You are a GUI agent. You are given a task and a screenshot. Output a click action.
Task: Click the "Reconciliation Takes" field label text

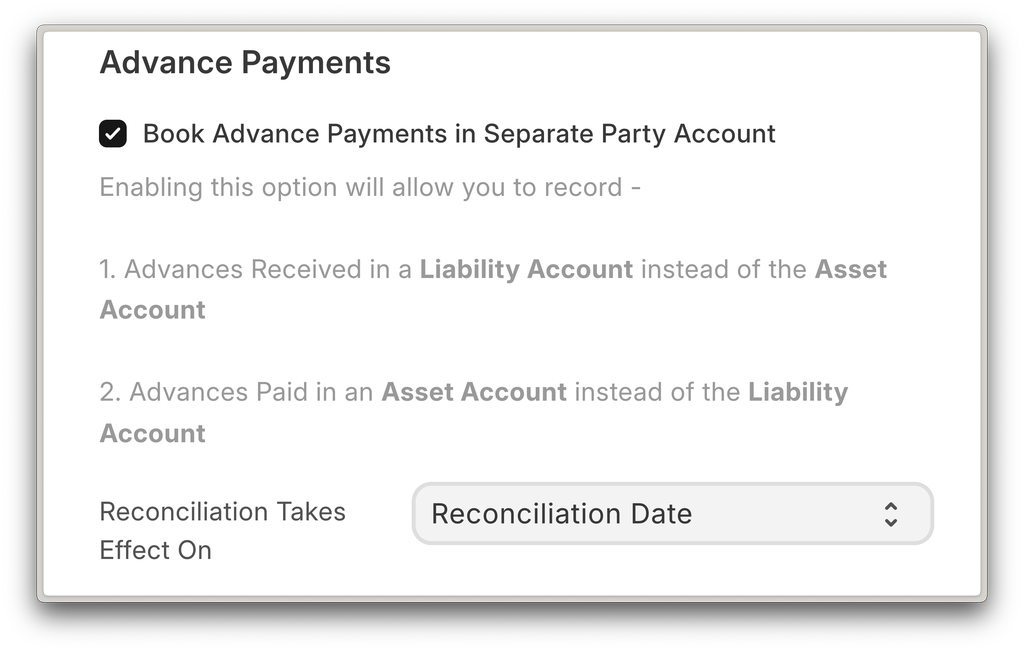click(222, 512)
